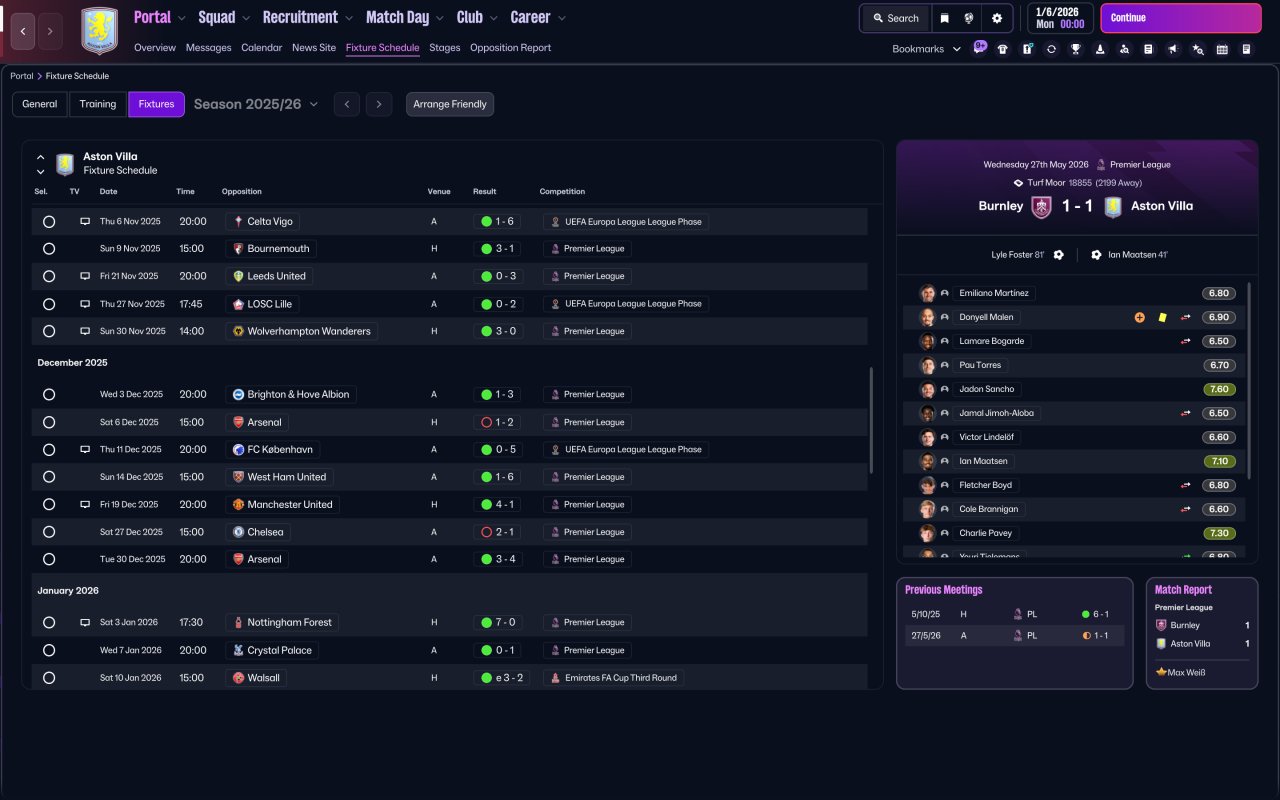Click the Burnley crest in match summary
Viewport: 1280px width, 800px height.
point(1042,207)
